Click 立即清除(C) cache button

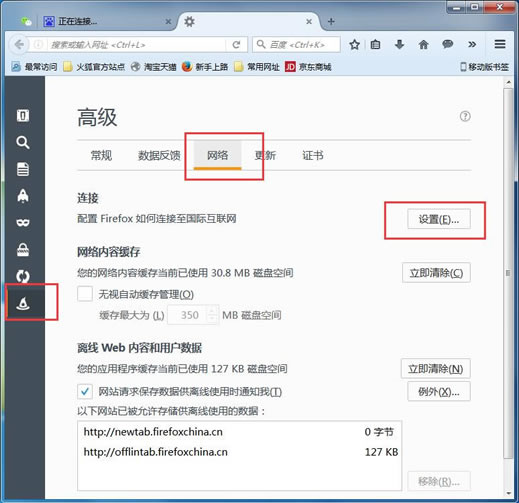click(x=436, y=273)
